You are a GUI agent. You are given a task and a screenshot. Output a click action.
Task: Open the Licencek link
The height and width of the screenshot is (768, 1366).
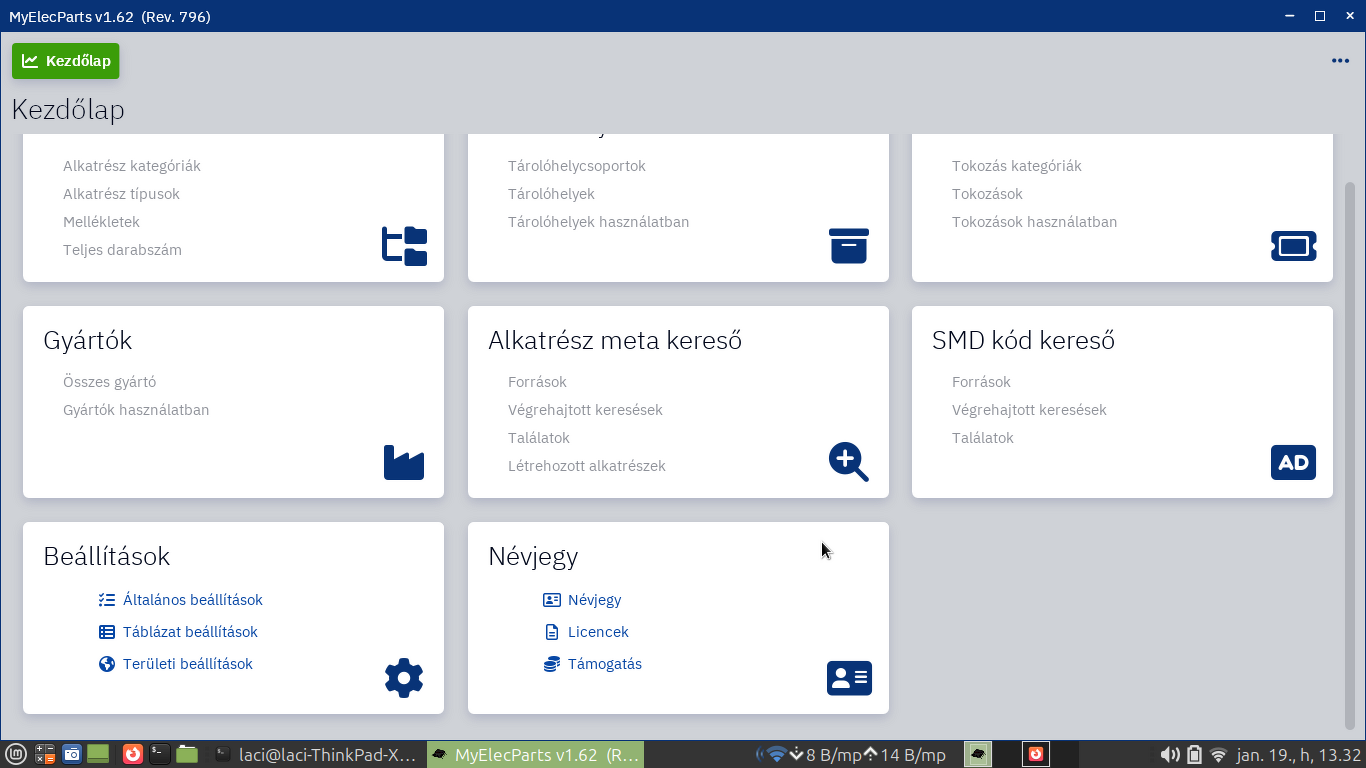point(598,632)
